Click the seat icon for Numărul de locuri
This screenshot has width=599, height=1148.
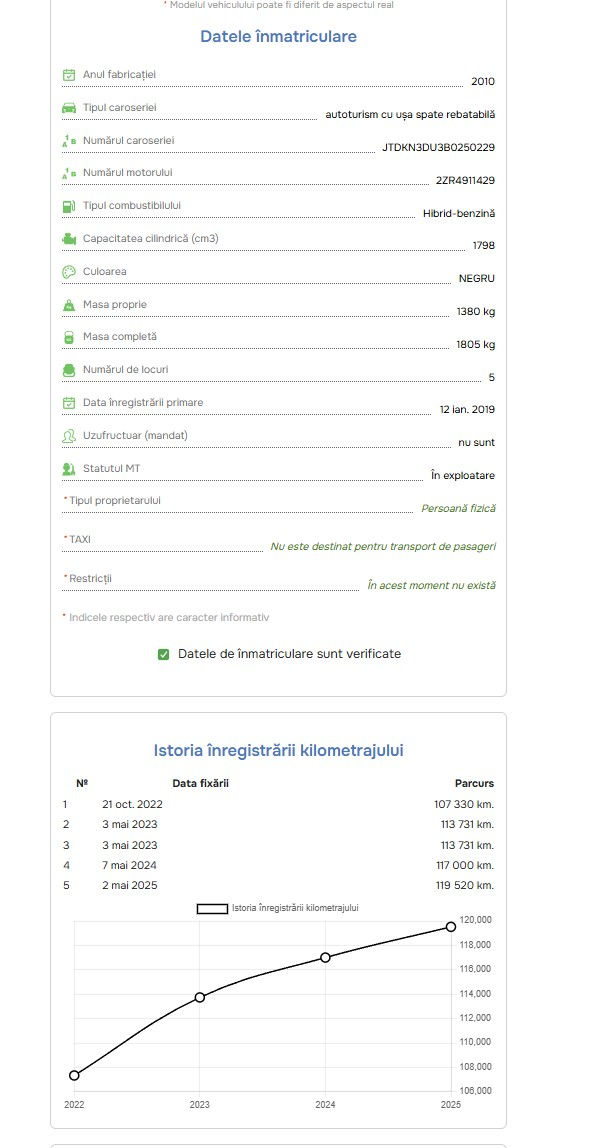pyautogui.click(x=69, y=370)
